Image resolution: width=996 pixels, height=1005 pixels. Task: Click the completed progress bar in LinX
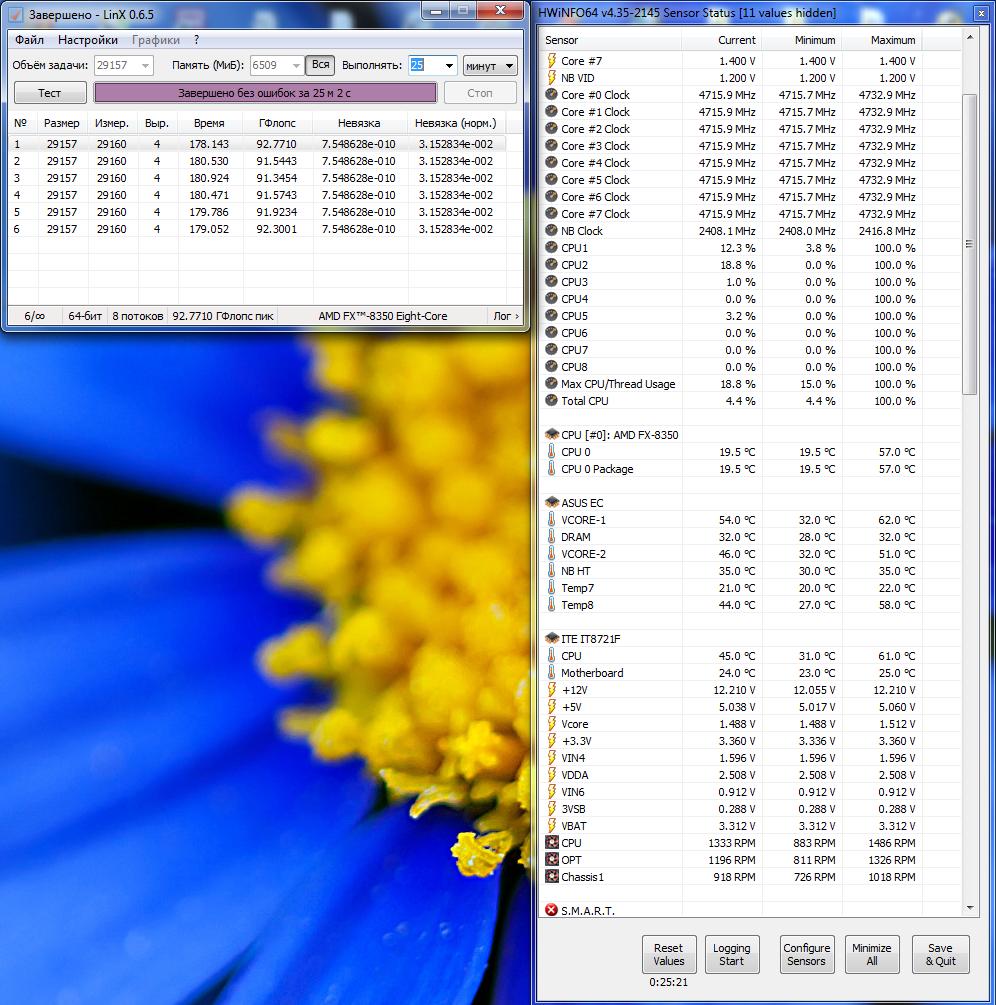point(265,93)
